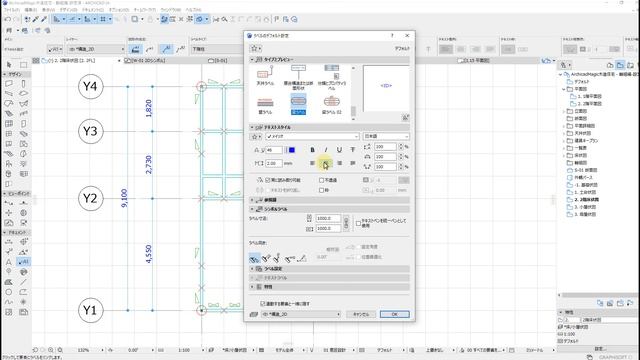The width and height of the screenshot is (640, 360).
Task: Click the help question mark in dialog
Action: (392, 36)
